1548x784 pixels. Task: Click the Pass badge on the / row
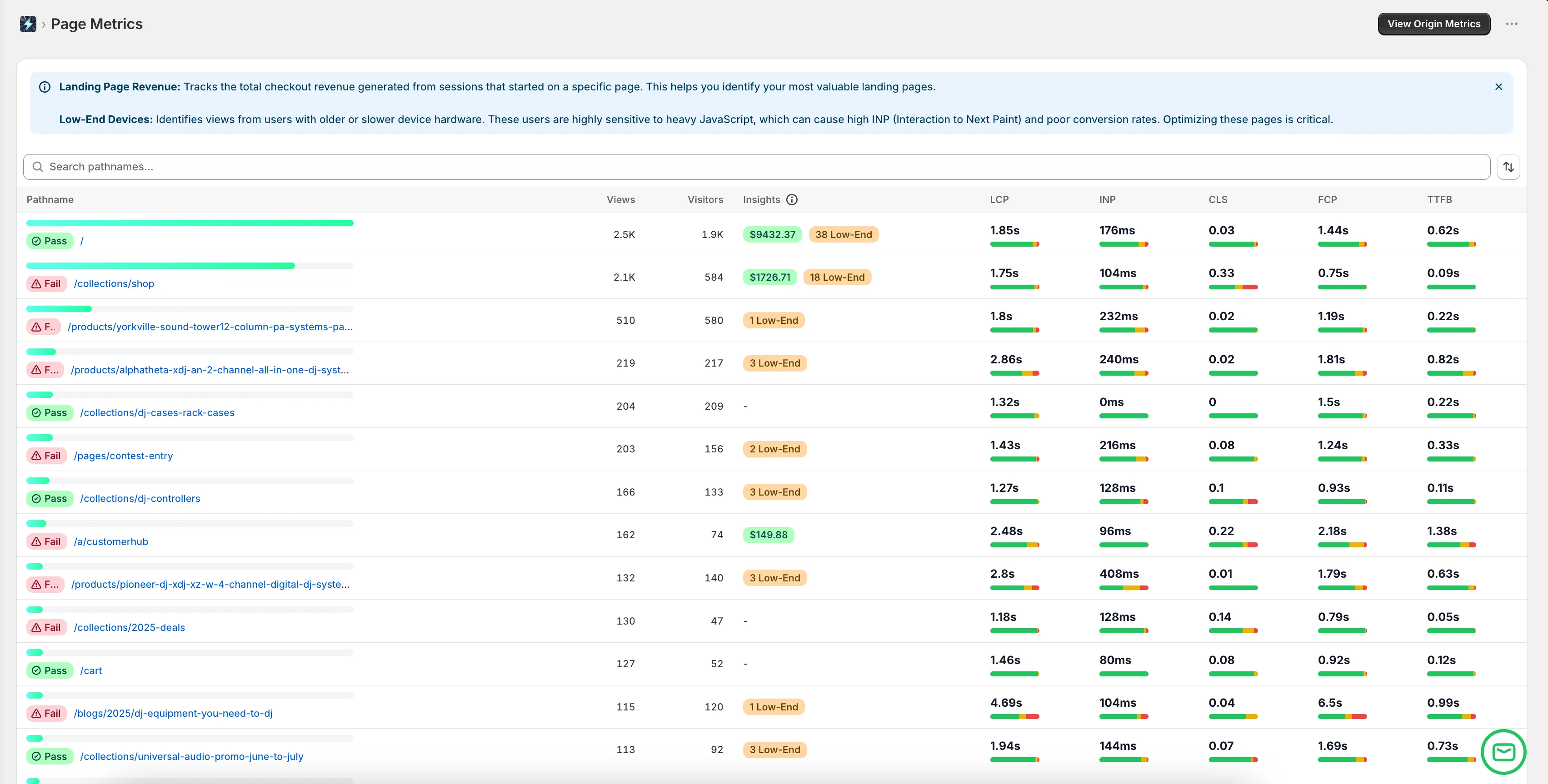50,241
